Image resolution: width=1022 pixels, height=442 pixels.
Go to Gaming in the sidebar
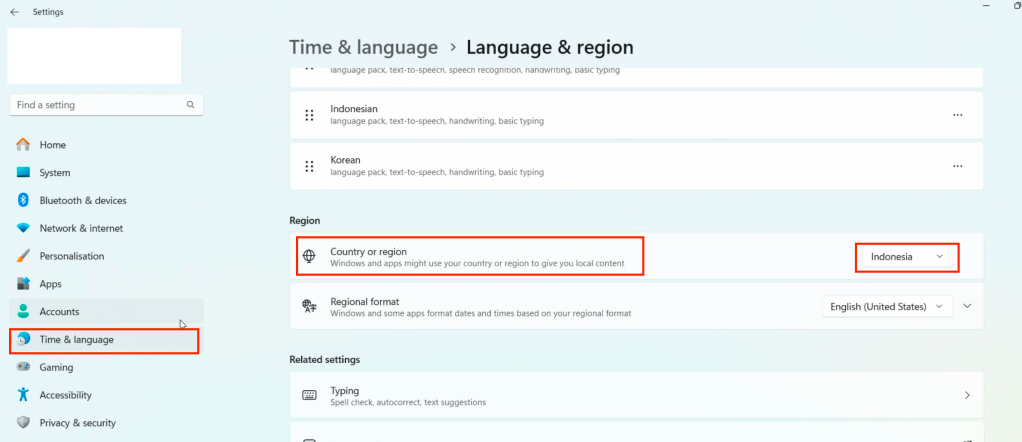pyautogui.click(x=56, y=367)
